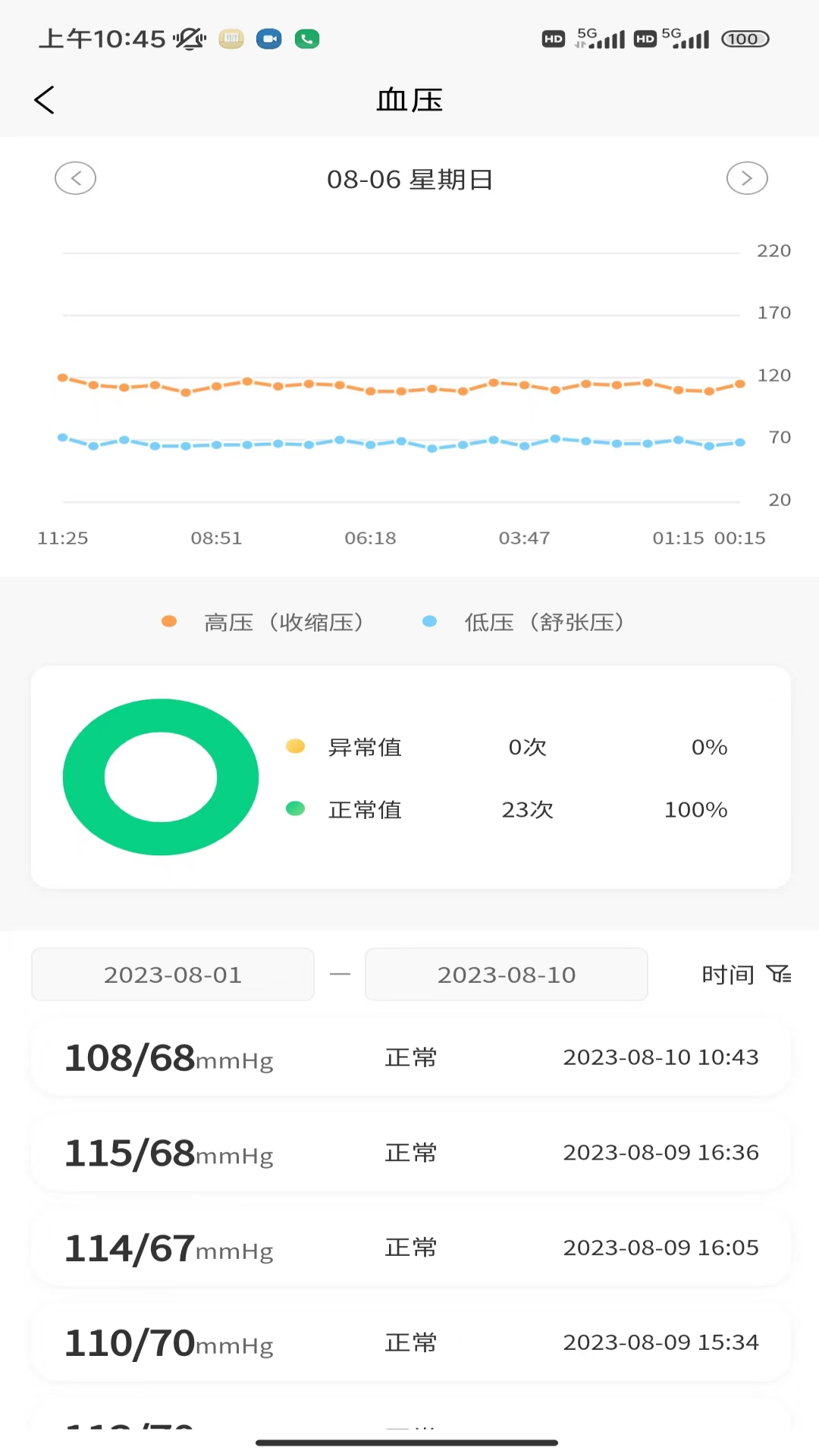Tap the first orange data point on chart
This screenshot has height=1456, width=819.
tap(63, 378)
